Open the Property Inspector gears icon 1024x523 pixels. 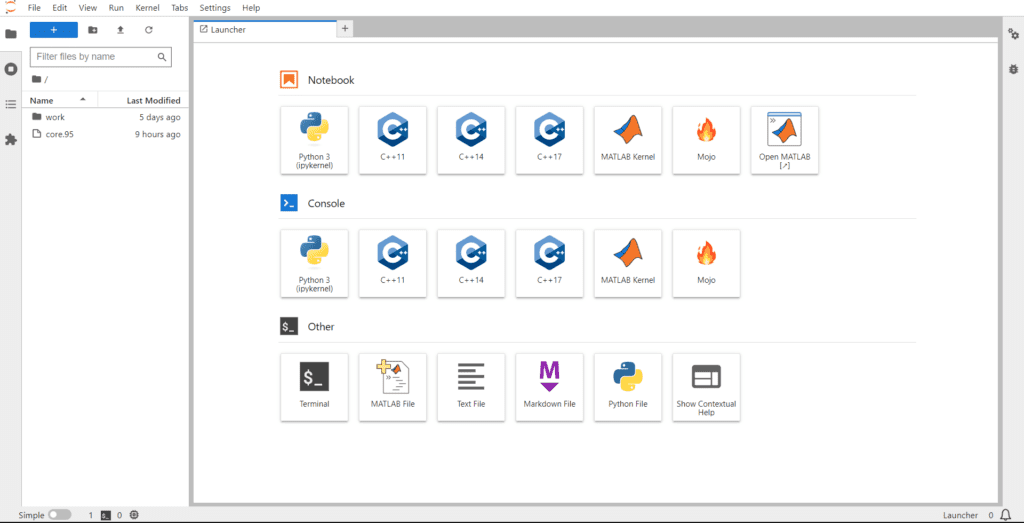1013,34
